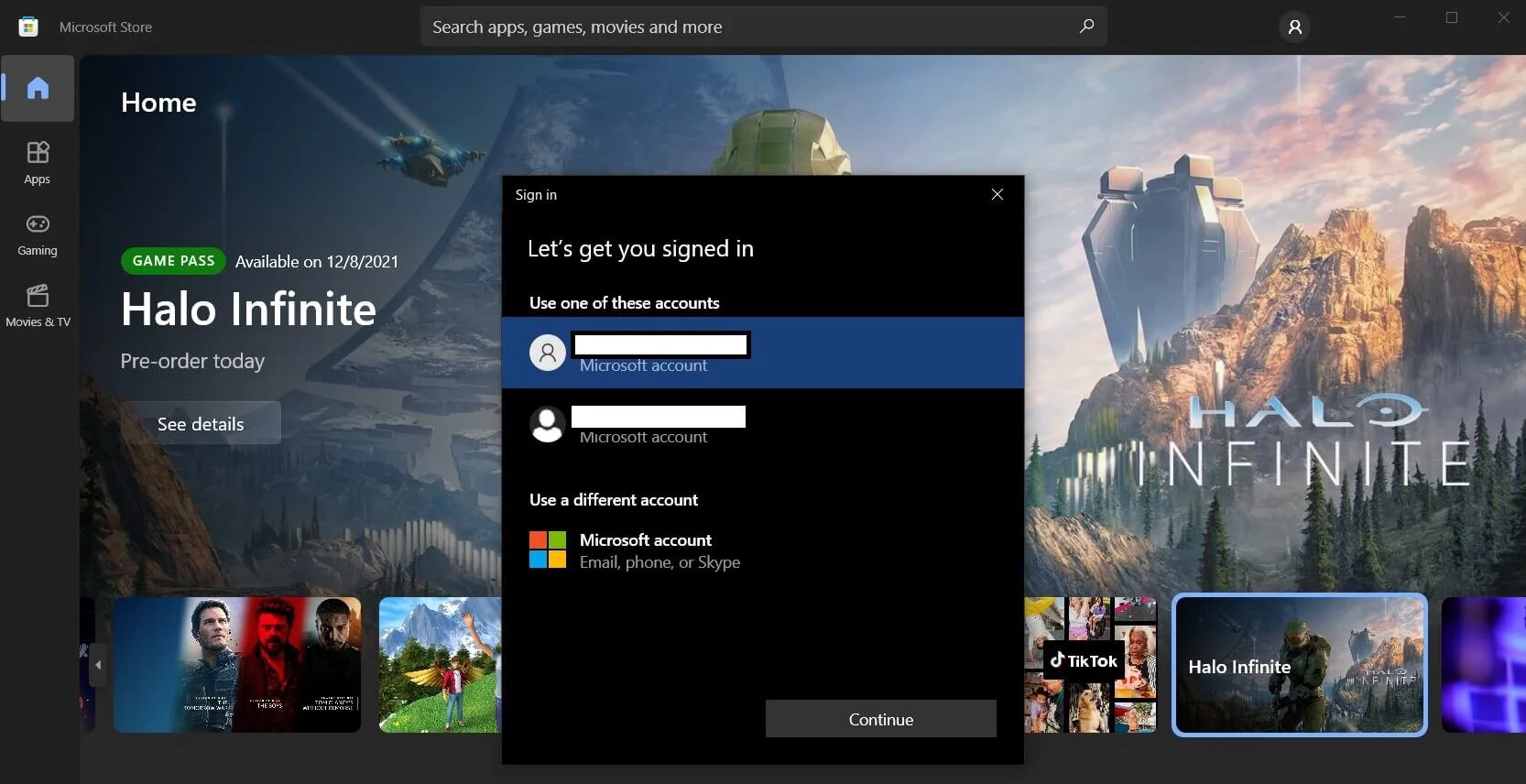This screenshot has width=1526, height=784.
Task: Open the Home tab in the sidebar
Action: click(38, 88)
